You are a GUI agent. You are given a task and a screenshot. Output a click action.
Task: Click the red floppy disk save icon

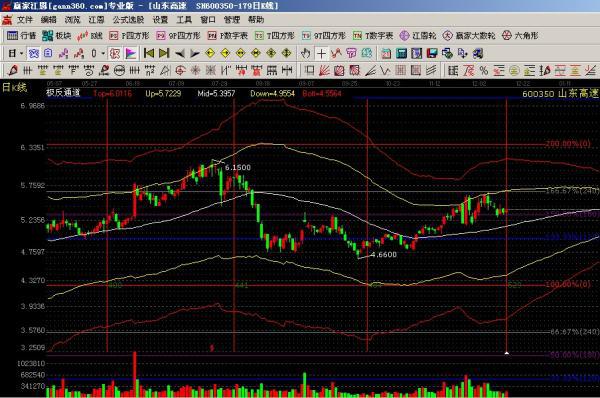coord(432,54)
